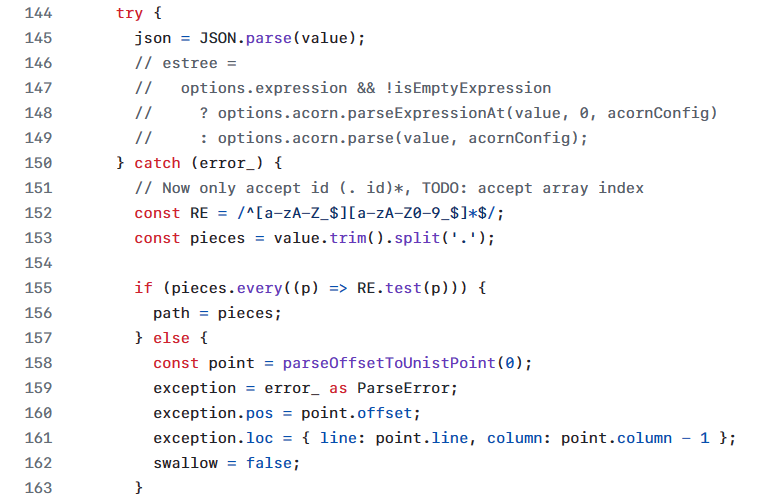Viewport: 771px width, 504px height.
Task: Click line number 144
Action: 35,13
